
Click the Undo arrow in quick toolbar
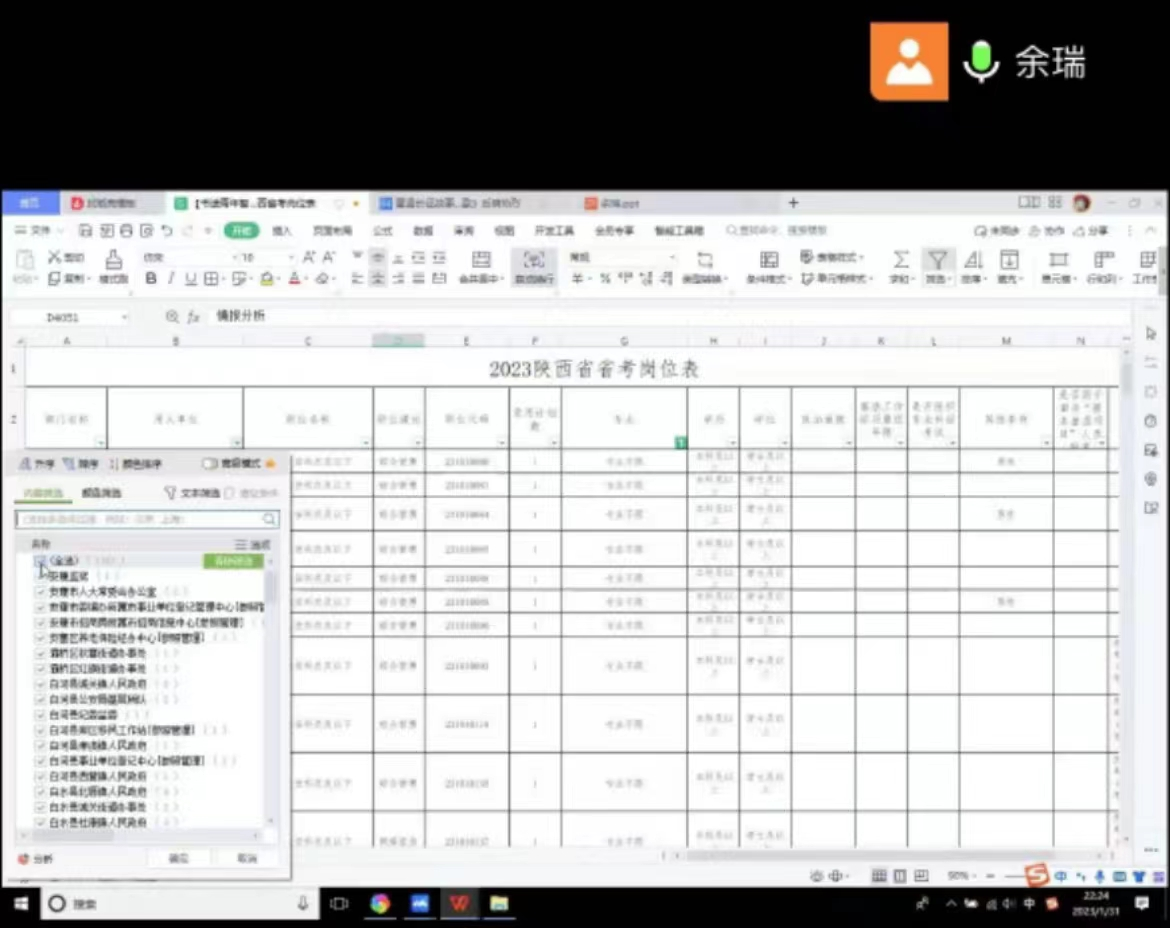[166, 231]
